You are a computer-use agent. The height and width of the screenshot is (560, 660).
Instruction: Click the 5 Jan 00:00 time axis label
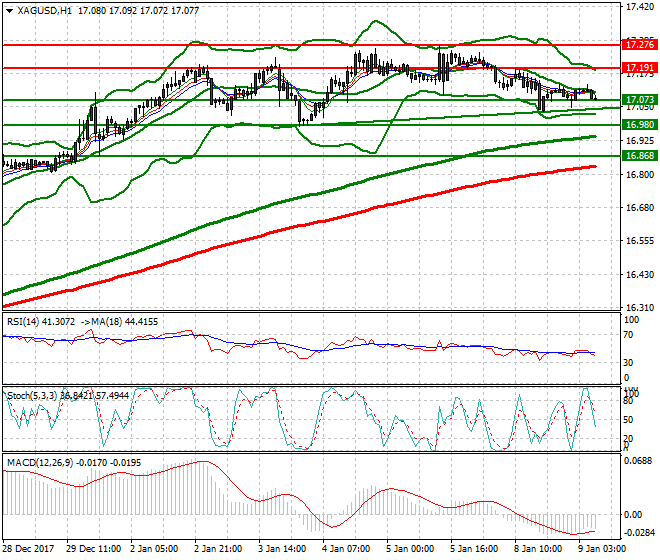click(410, 549)
